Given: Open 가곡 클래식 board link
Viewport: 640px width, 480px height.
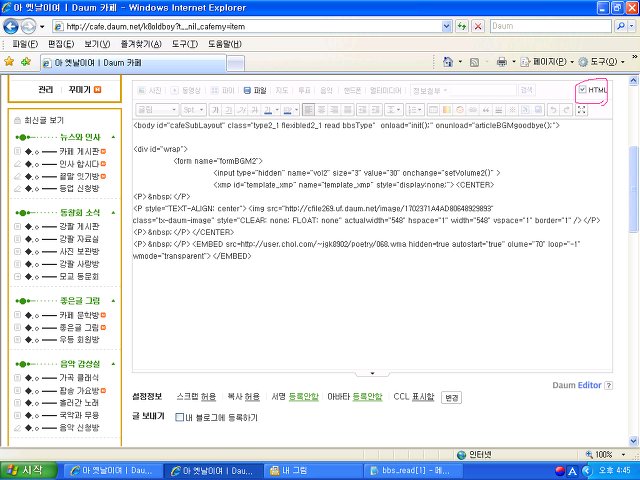Looking at the screenshot, I should (x=79, y=378).
